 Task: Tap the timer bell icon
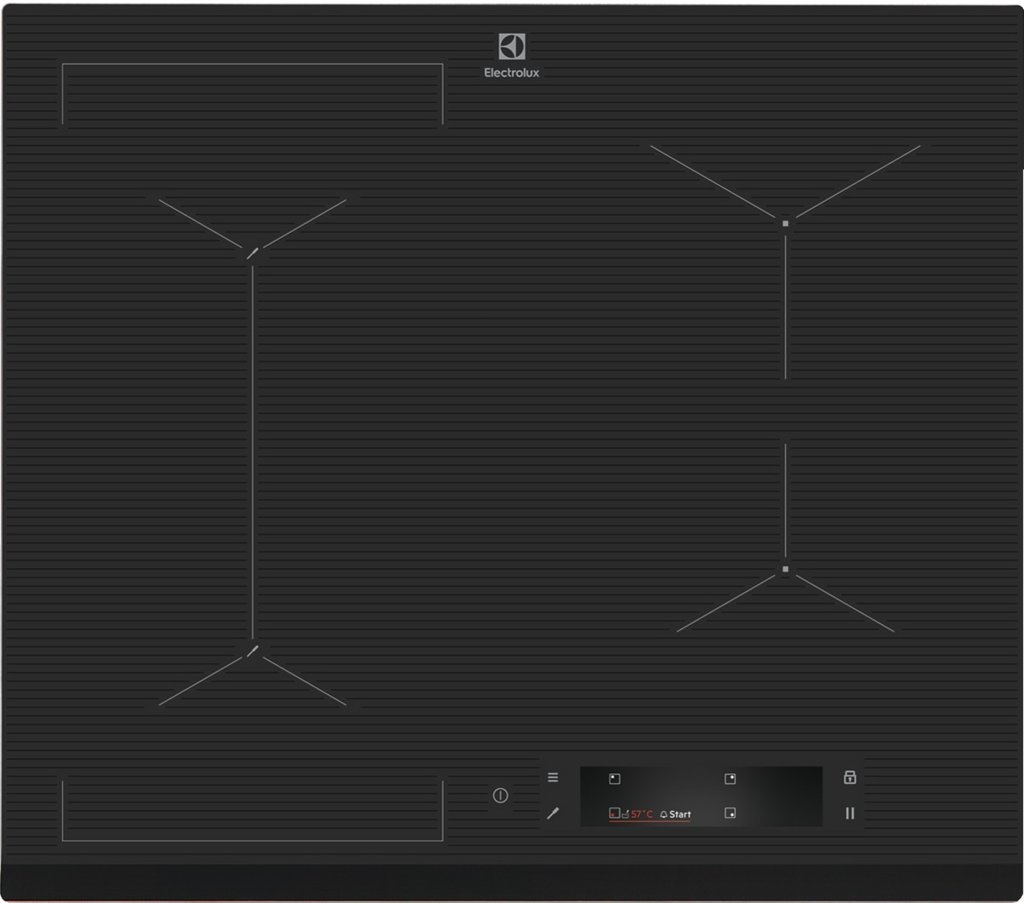(663, 814)
